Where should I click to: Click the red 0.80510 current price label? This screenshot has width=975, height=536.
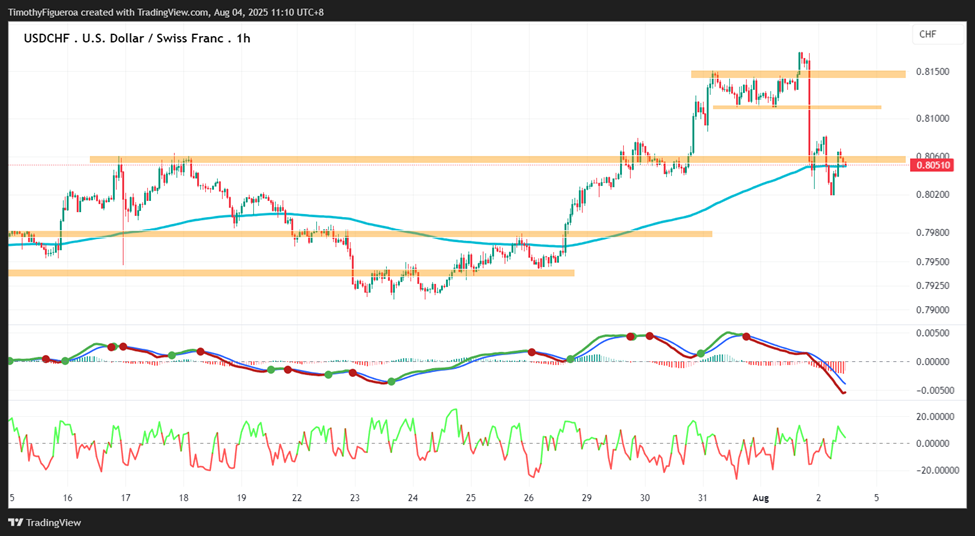point(930,165)
